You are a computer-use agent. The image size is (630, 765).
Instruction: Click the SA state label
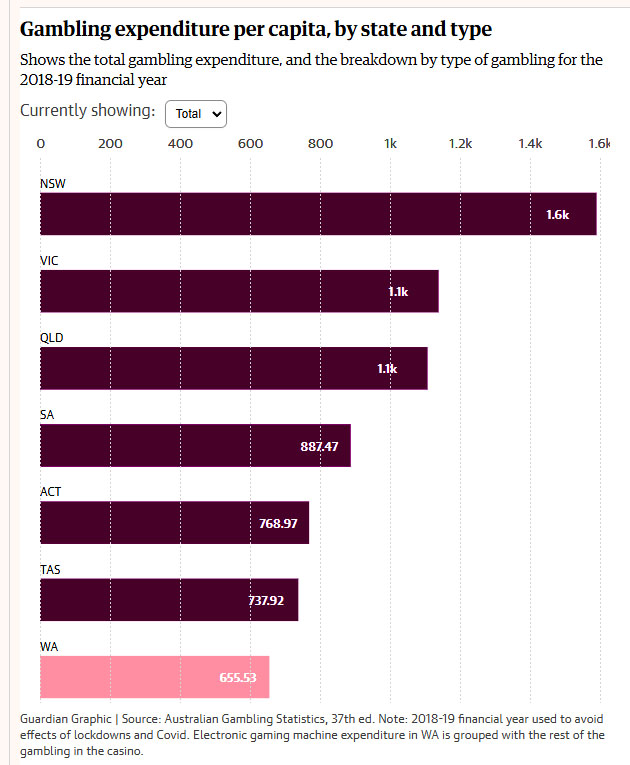(x=47, y=415)
